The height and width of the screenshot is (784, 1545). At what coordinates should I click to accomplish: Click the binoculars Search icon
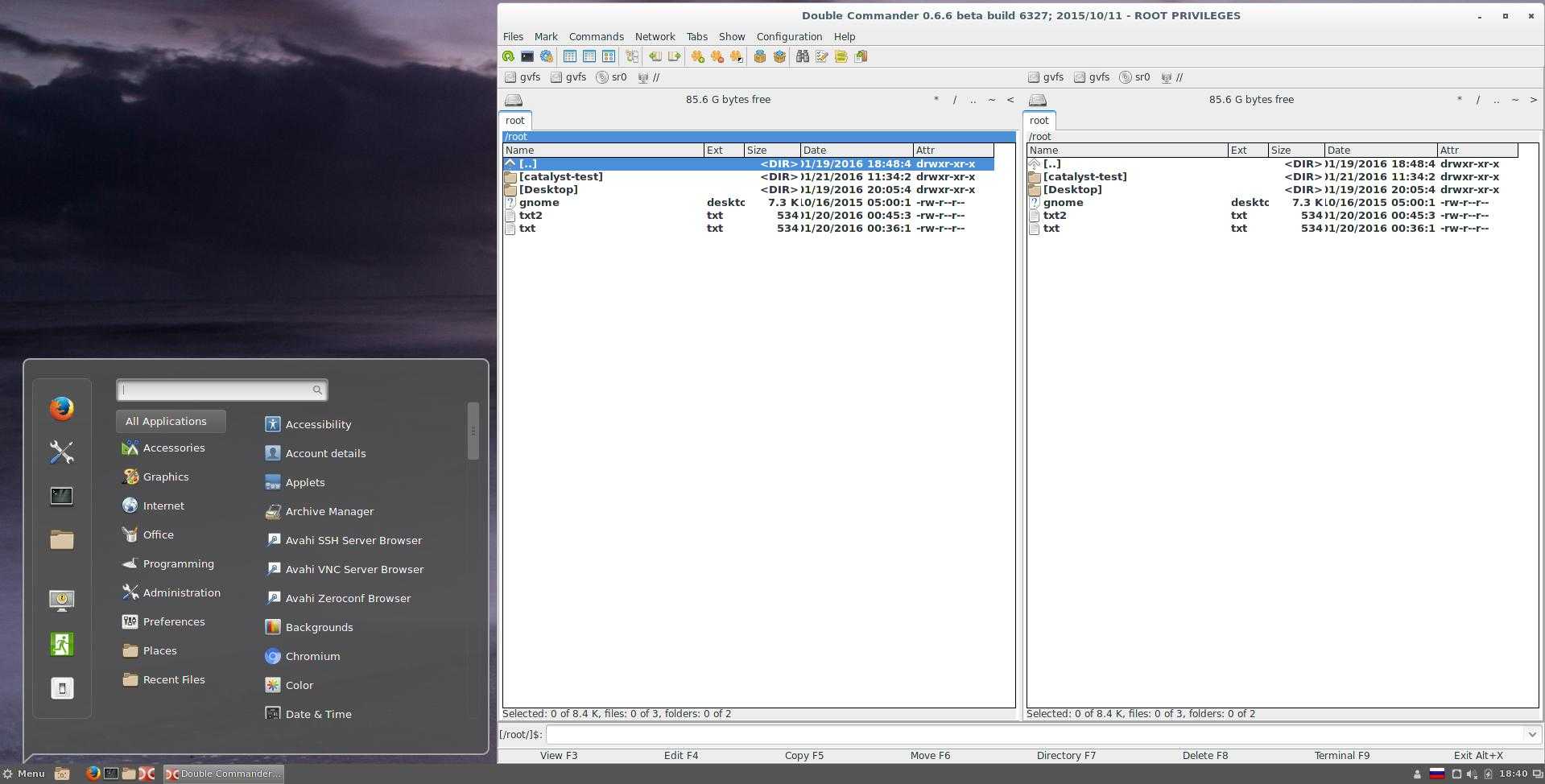pos(802,56)
